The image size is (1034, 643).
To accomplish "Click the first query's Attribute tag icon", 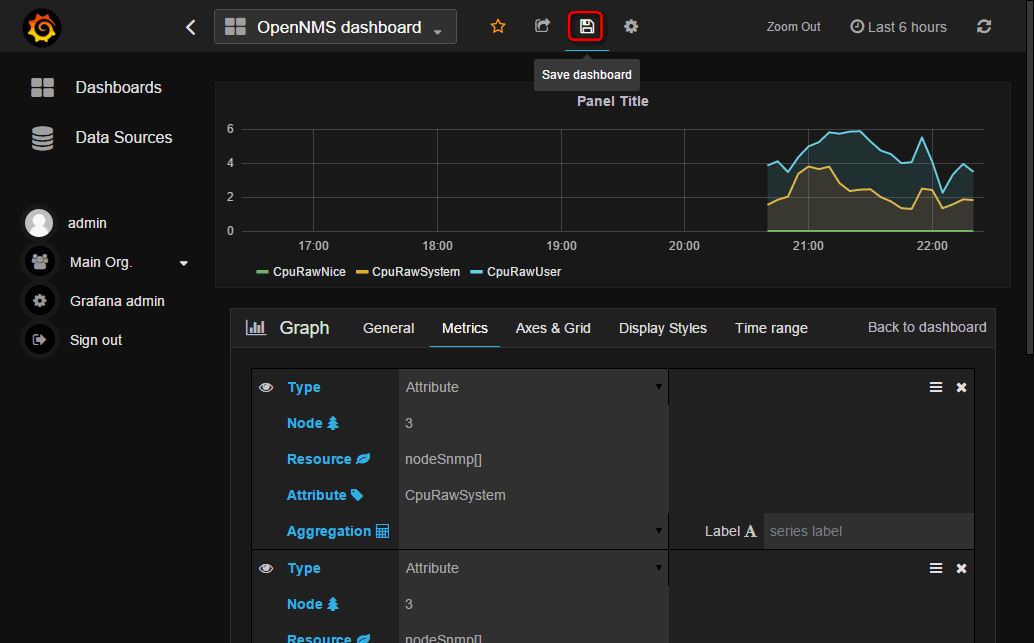I will coord(357,495).
